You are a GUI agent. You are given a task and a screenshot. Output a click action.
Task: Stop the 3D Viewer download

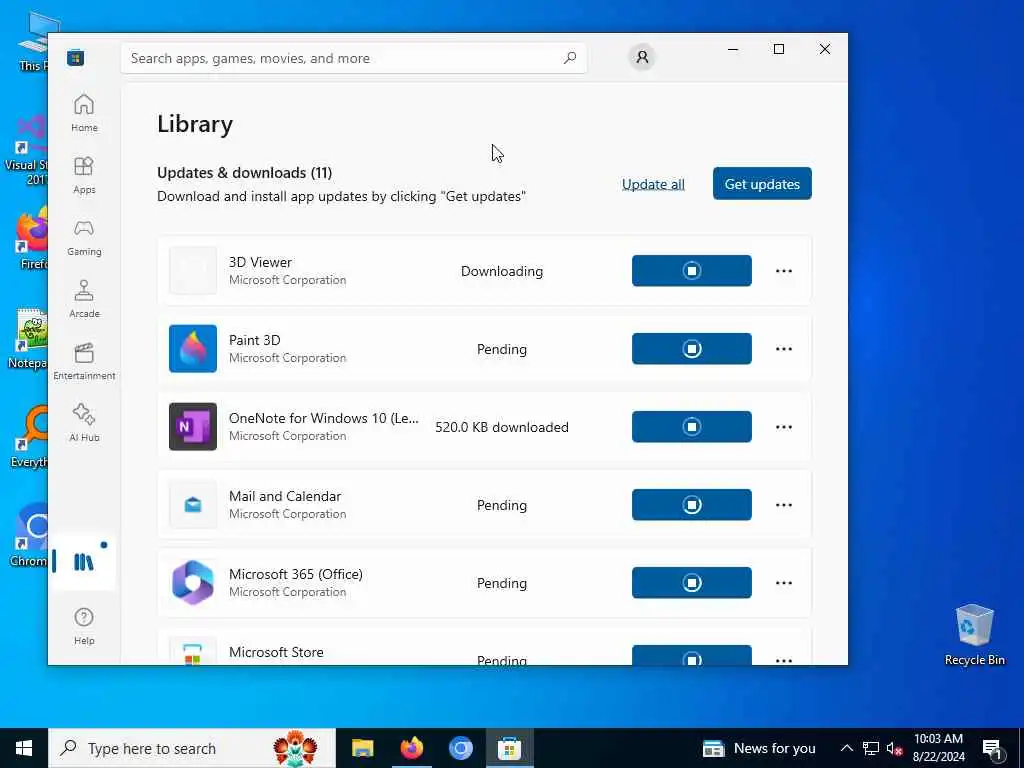(692, 270)
